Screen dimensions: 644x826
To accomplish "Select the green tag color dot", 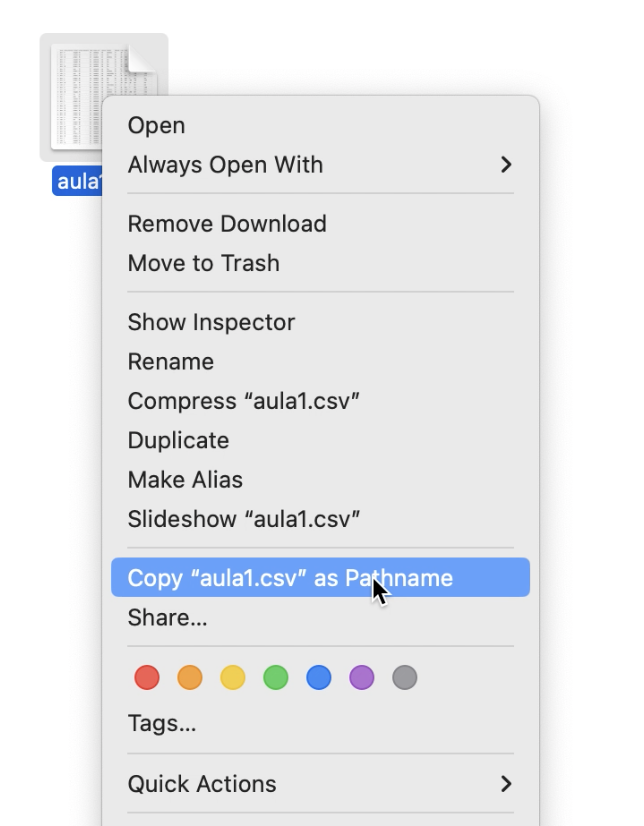I will click(276, 678).
